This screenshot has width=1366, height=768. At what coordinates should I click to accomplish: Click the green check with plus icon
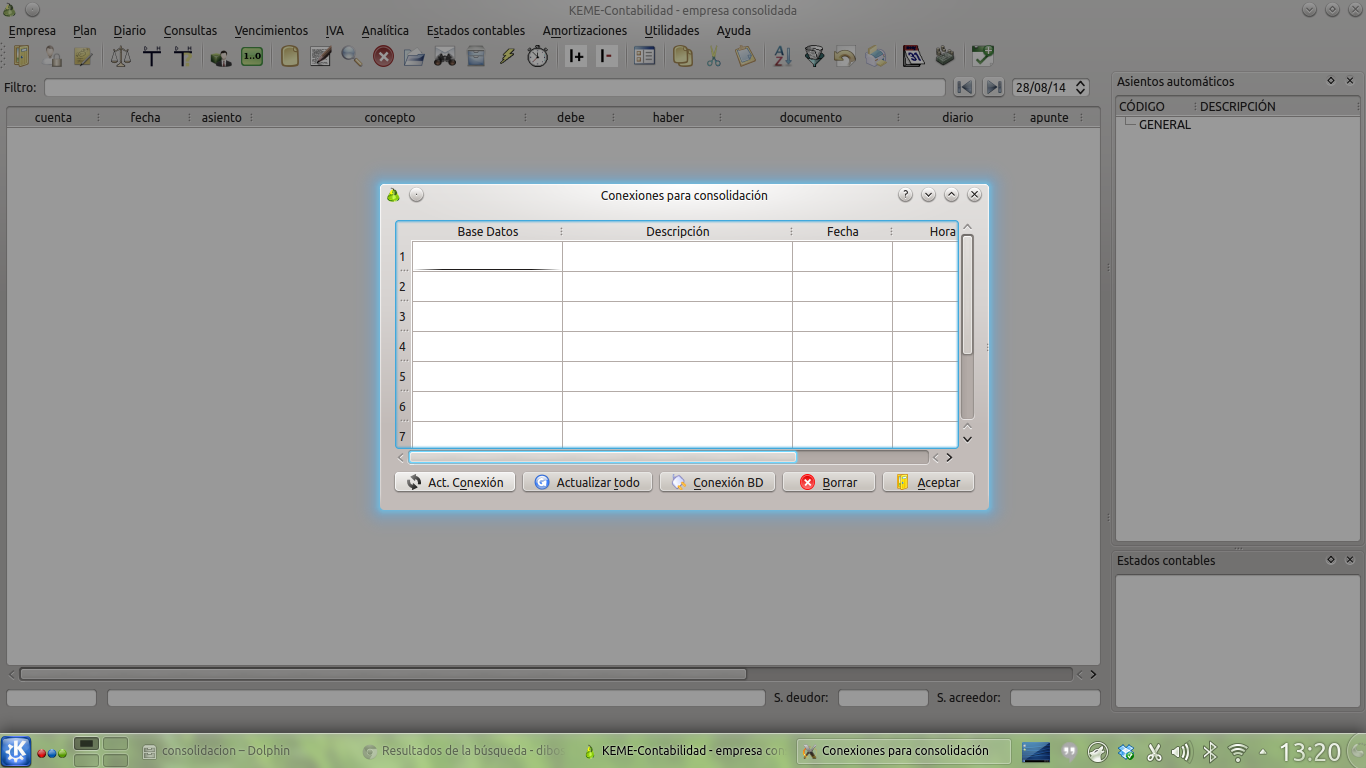pos(983,56)
